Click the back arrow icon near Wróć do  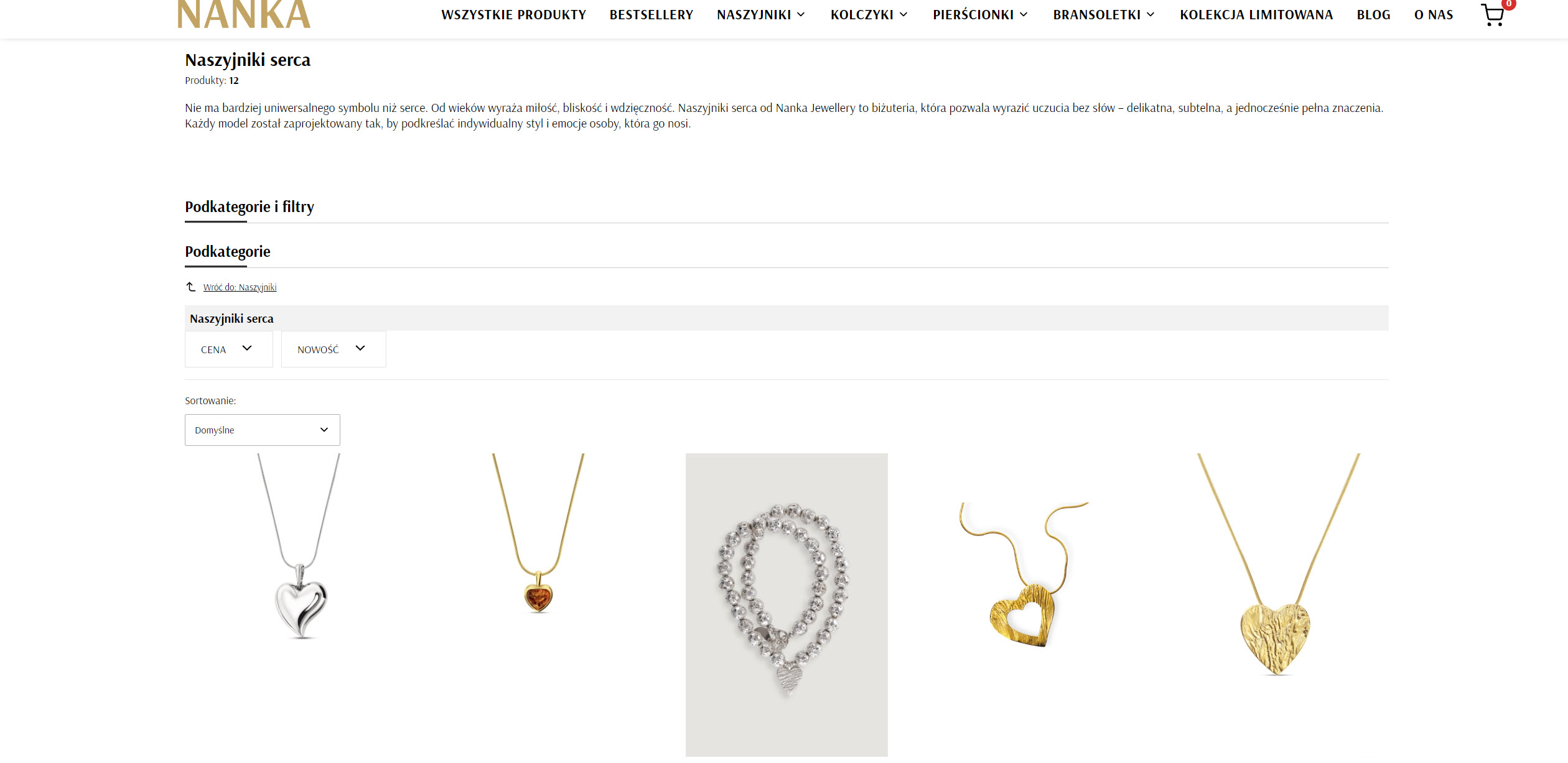(x=191, y=287)
